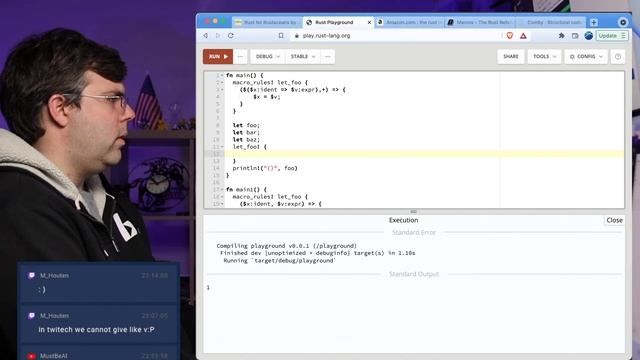Click the 'Finished dev' output line
Screen dimensions: 640x360
click(317, 253)
